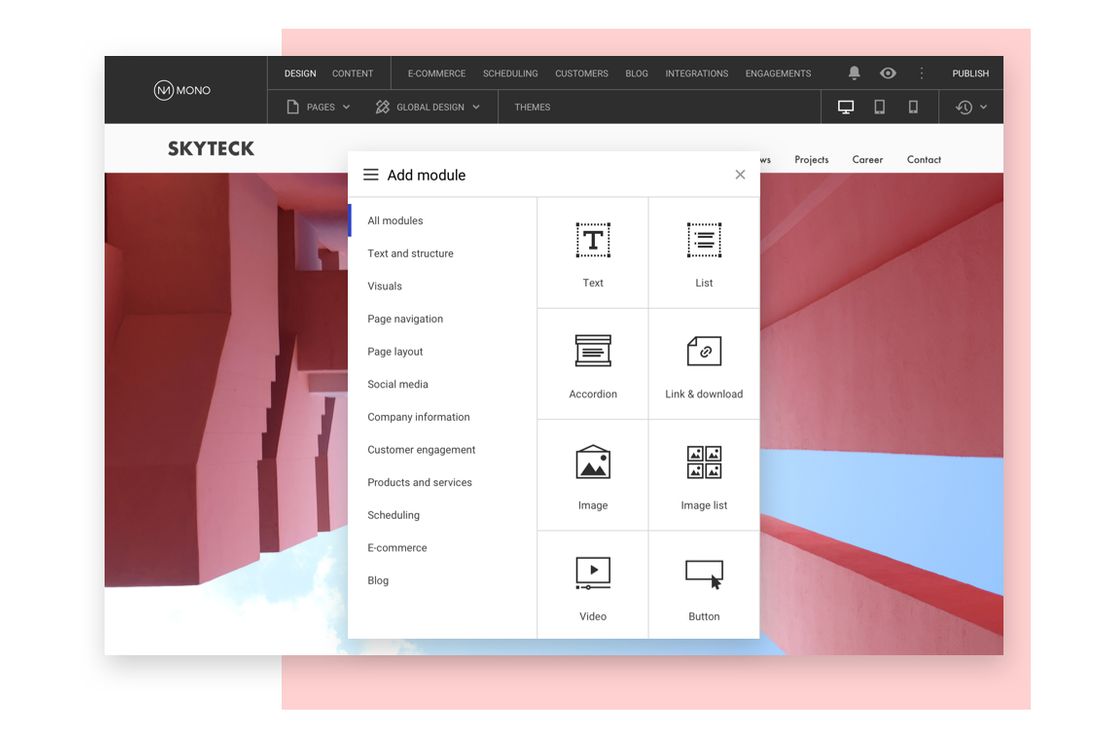
Task: Click the Publish button
Action: (970, 73)
